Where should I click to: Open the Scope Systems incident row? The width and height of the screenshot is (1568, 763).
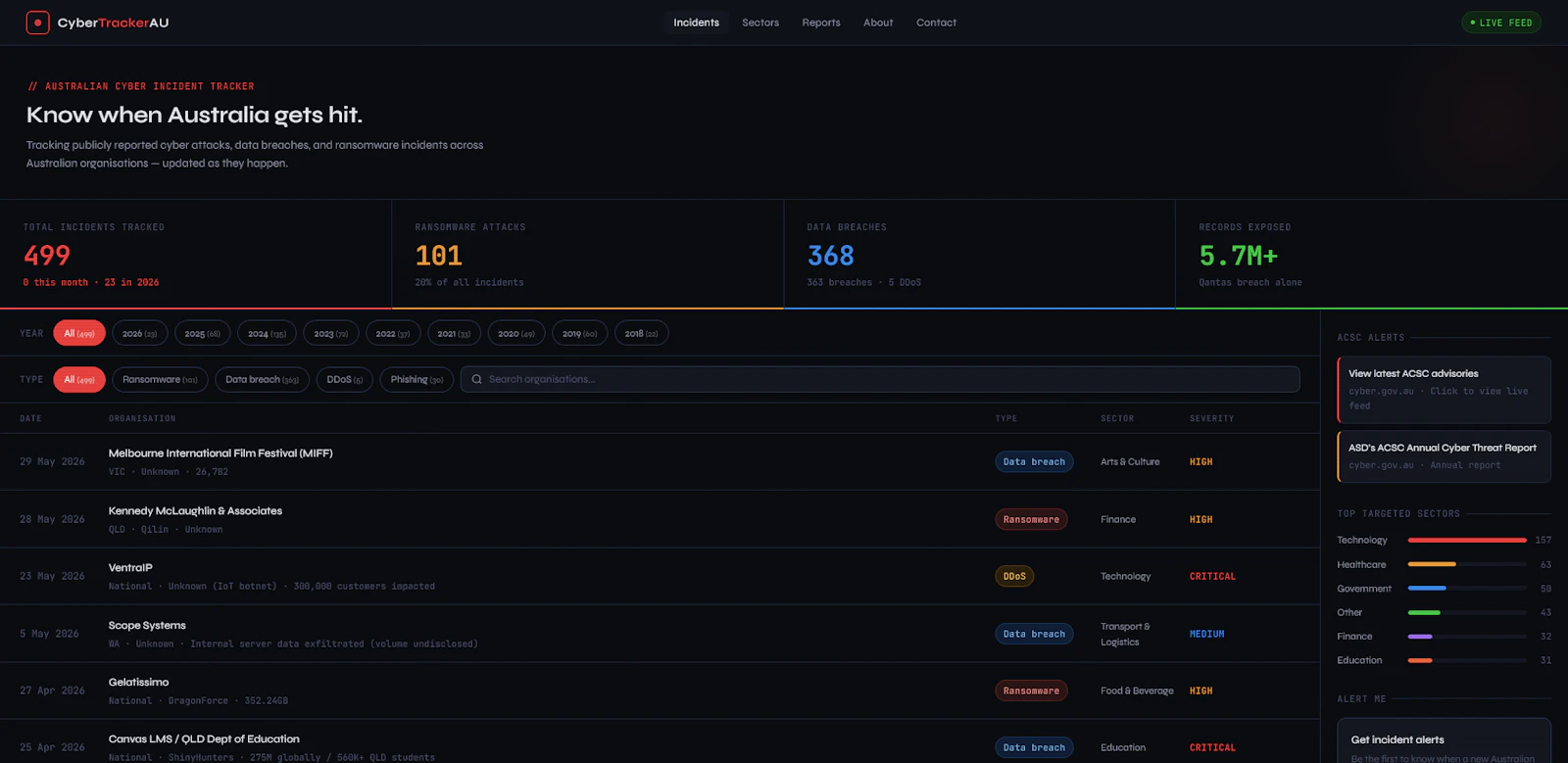click(660, 634)
